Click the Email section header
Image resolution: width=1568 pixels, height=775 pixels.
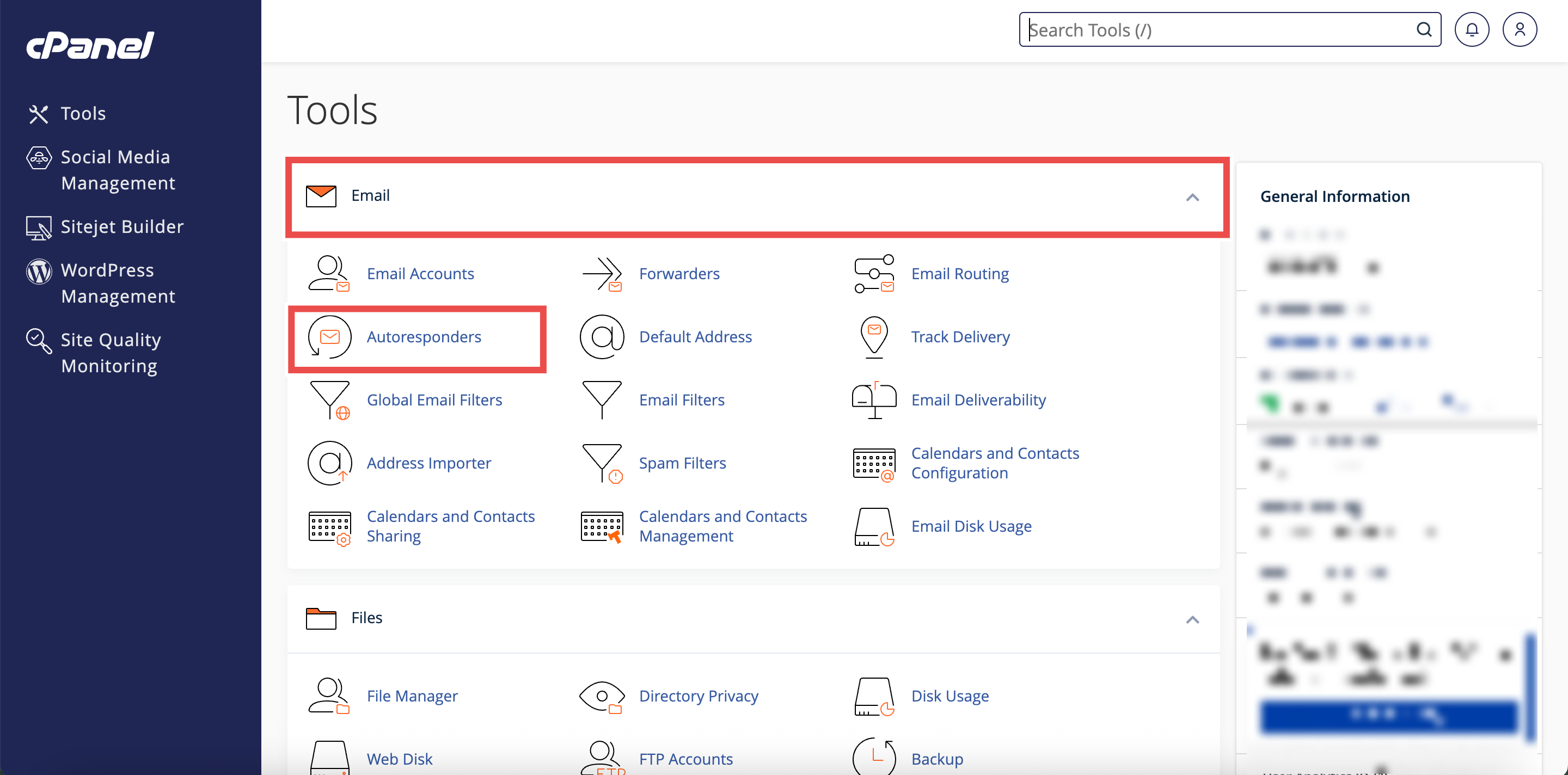(370, 195)
